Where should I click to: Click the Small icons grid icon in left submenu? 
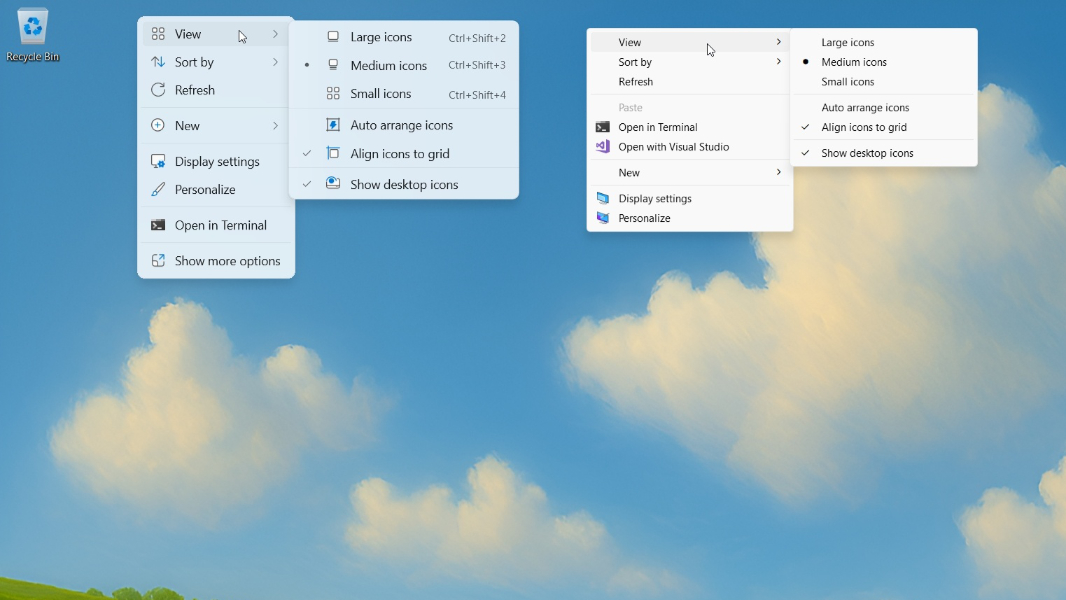(333, 94)
